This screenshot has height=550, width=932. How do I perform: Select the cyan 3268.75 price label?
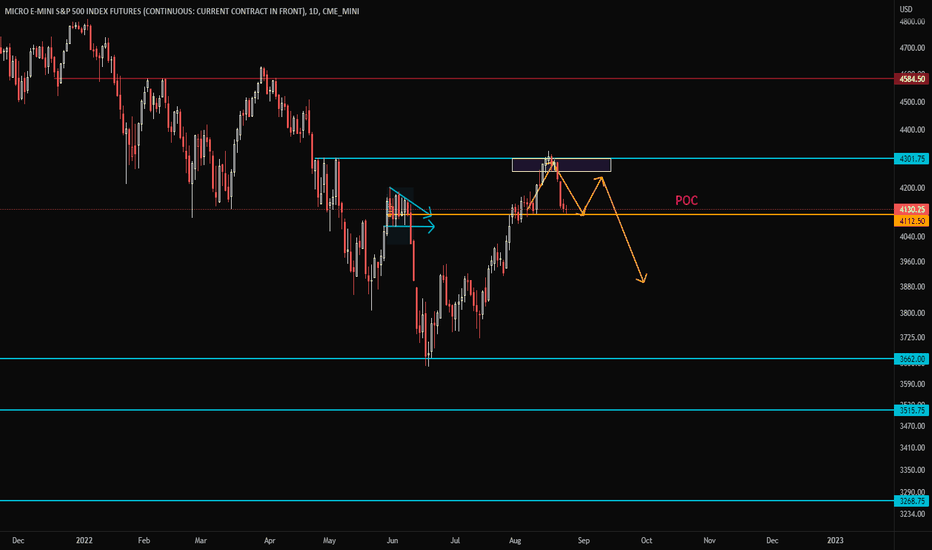[912, 501]
